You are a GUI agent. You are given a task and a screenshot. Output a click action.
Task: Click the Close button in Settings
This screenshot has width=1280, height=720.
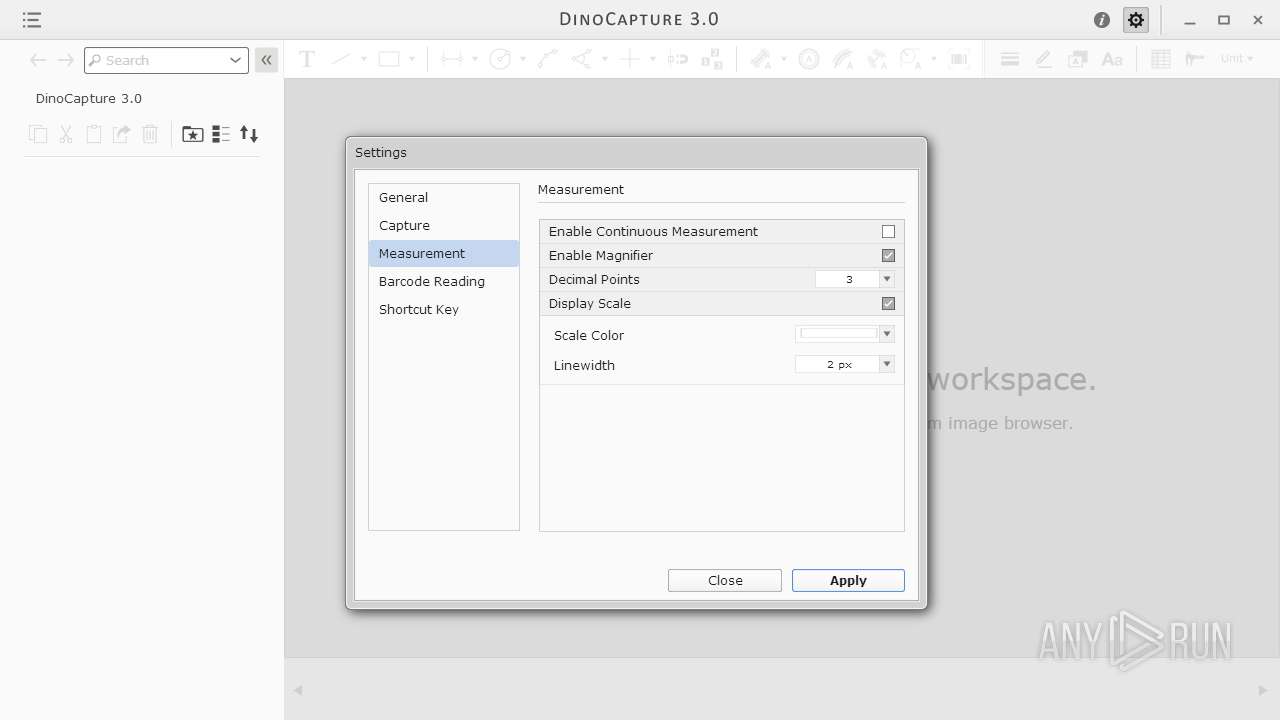725,580
